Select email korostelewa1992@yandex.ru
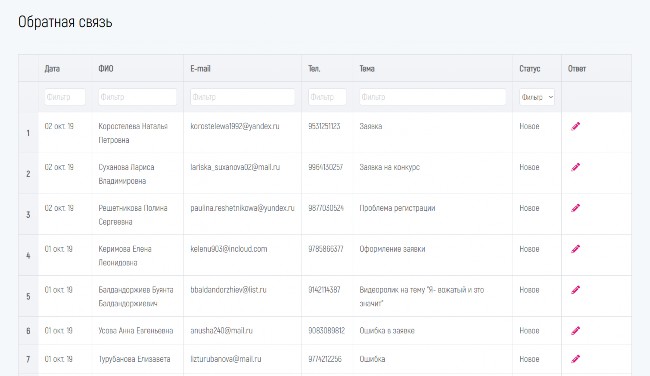This screenshot has height=376, width=650. tap(235, 126)
